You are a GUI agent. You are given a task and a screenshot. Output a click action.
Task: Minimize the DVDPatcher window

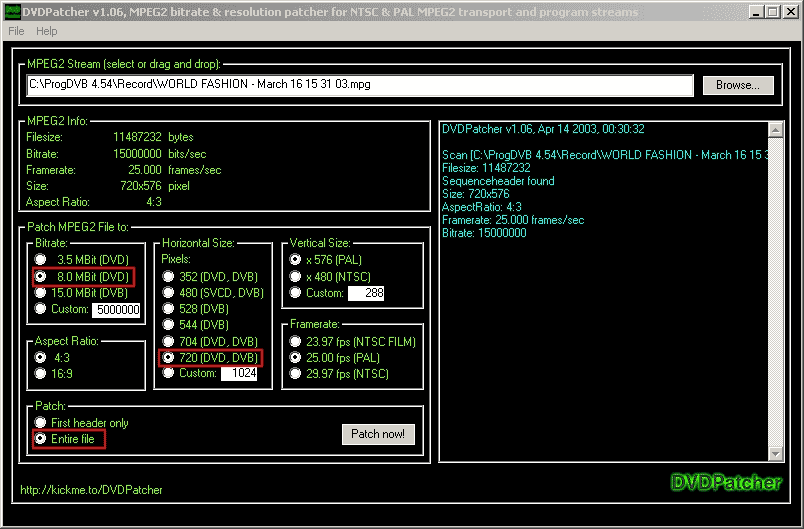(x=756, y=12)
